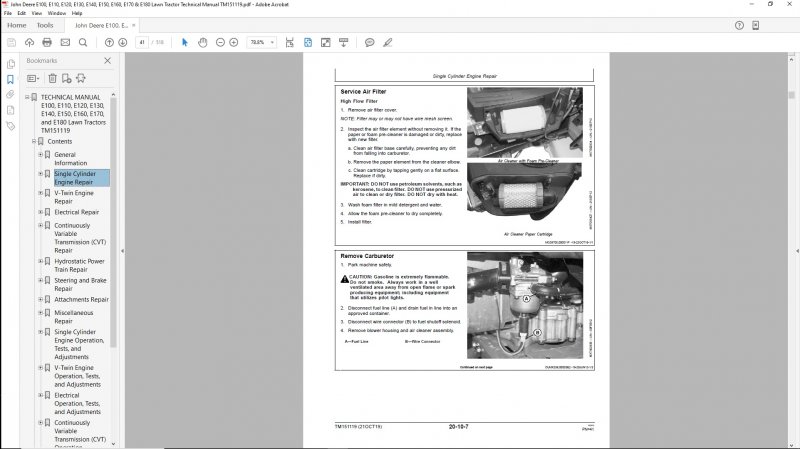Open the Edit menu
This screenshot has width=800, height=449.
(21, 13)
